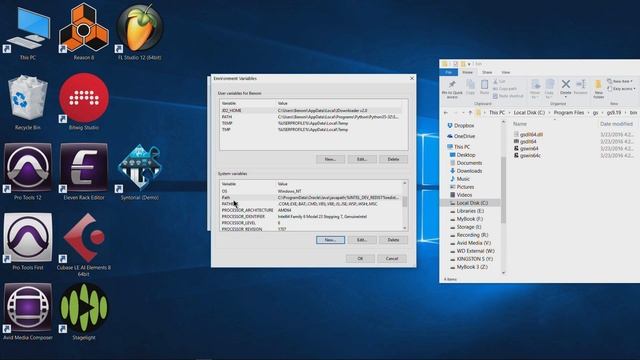The image size is (640, 360).
Task: Click Pin to Quick access in Explorer ribbon
Action: [x=452, y=89]
